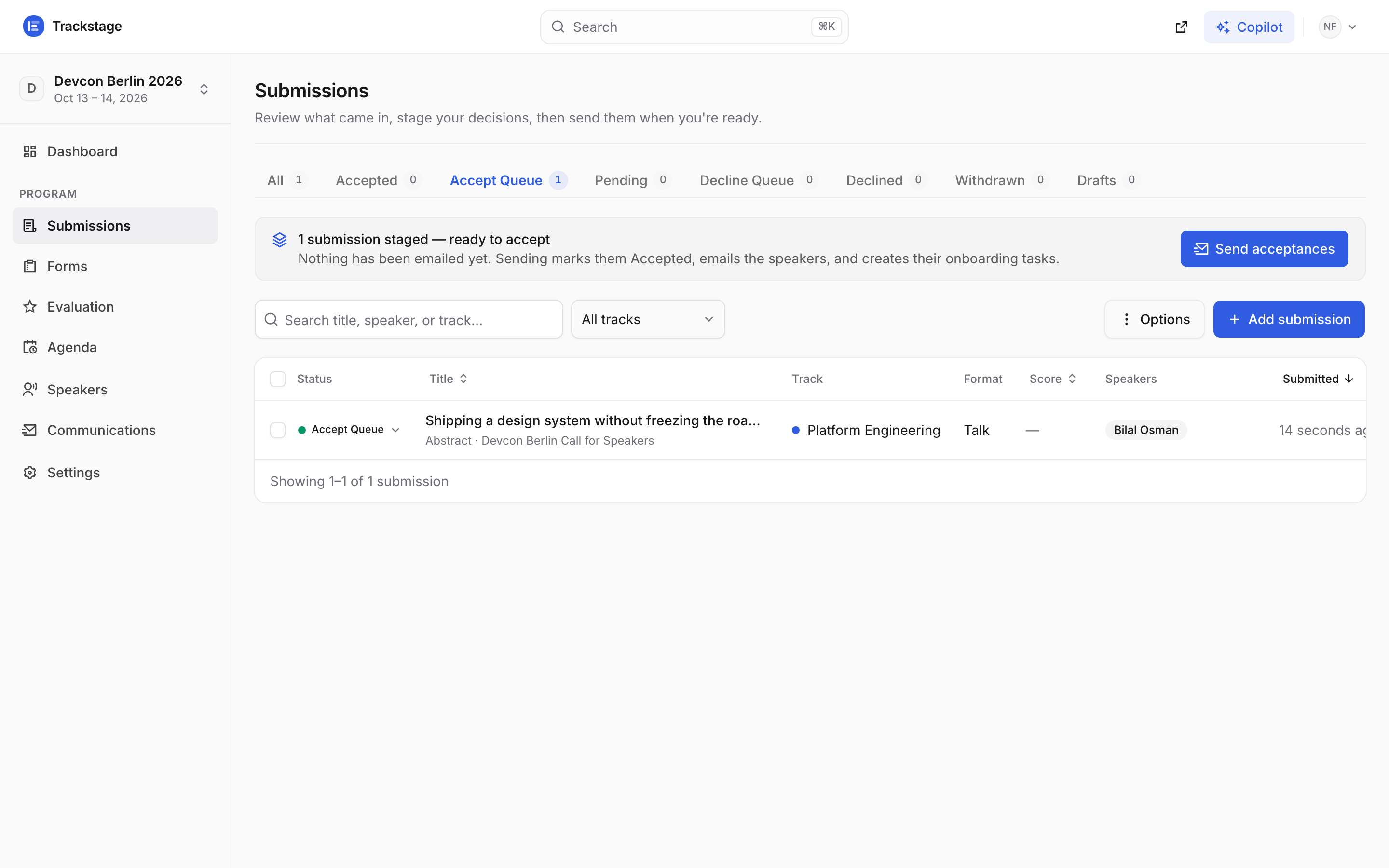This screenshot has height=868, width=1389.
Task: Select the Accept Queue tab
Action: click(x=508, y=180)
